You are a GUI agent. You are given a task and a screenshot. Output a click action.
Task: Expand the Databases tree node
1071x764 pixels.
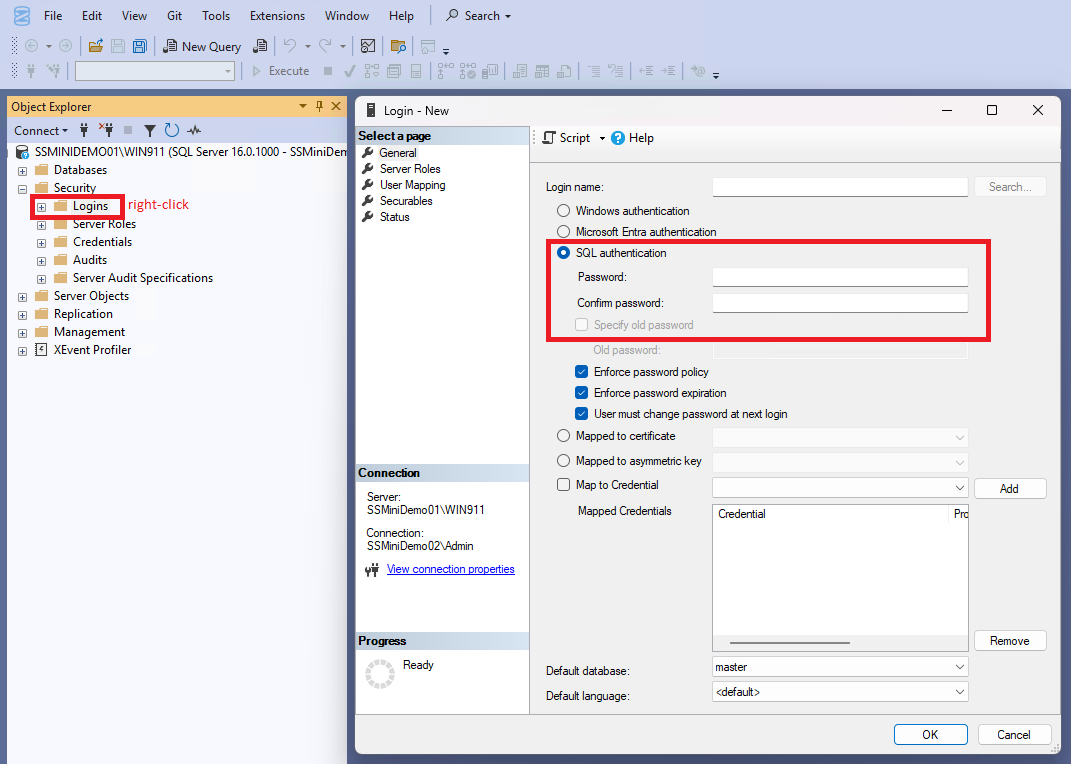(23, 171)
